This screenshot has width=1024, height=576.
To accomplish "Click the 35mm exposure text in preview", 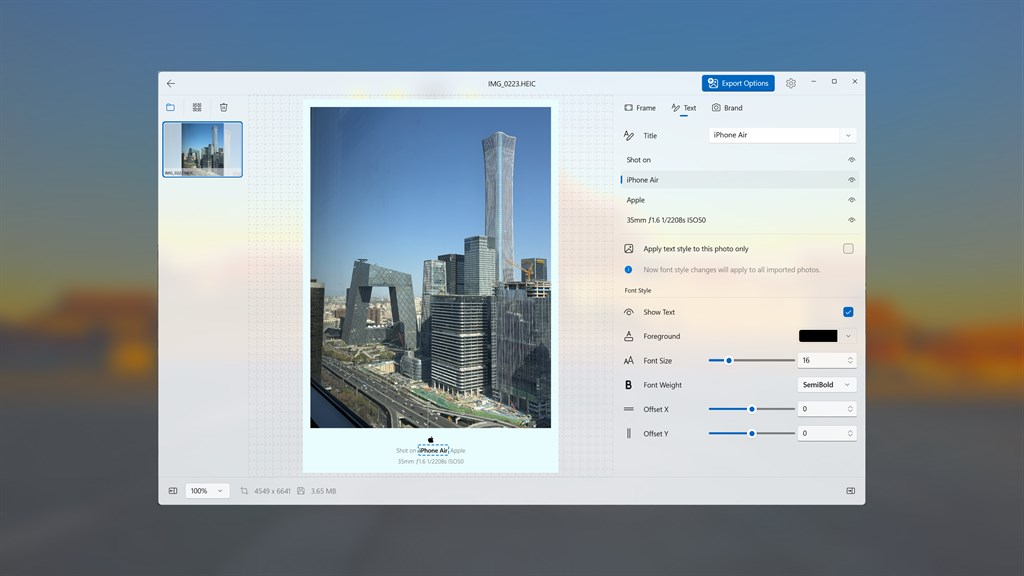I will [x=430, y=461].
